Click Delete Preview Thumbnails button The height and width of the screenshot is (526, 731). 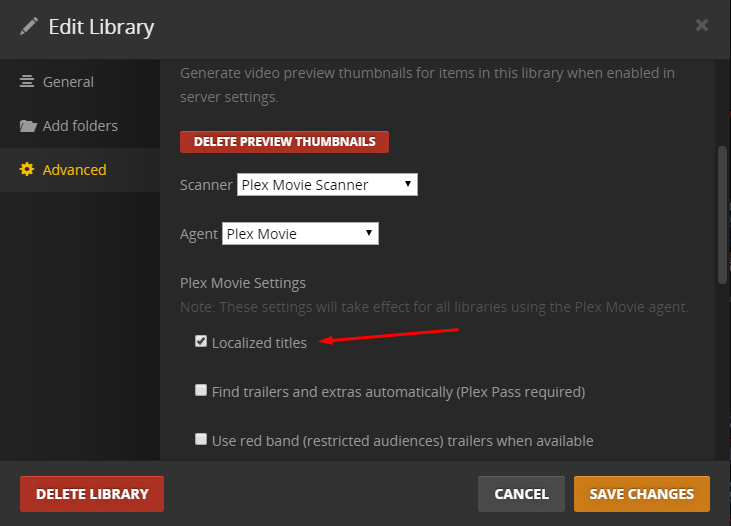pyautogui.click(x=284, y=142)
